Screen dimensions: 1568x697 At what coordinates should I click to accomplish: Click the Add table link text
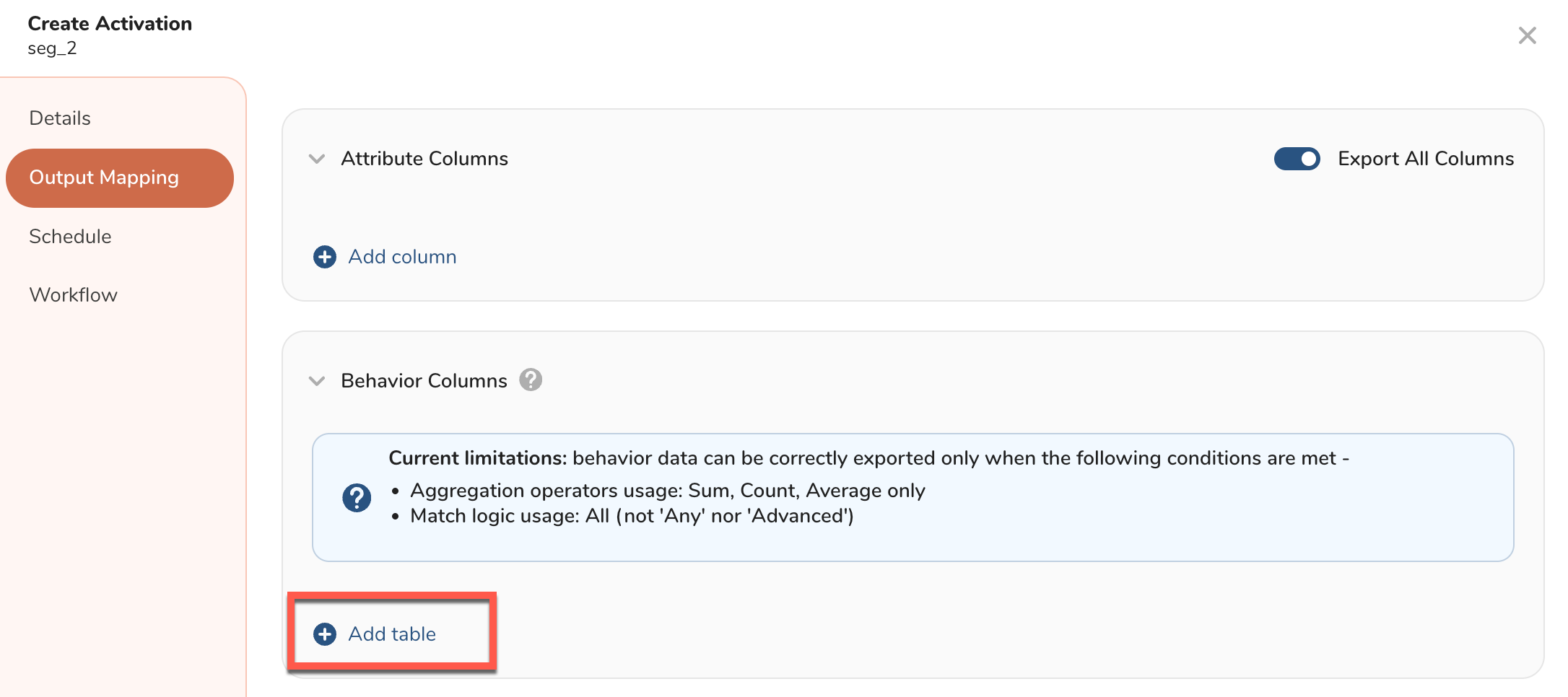(392, 634)
